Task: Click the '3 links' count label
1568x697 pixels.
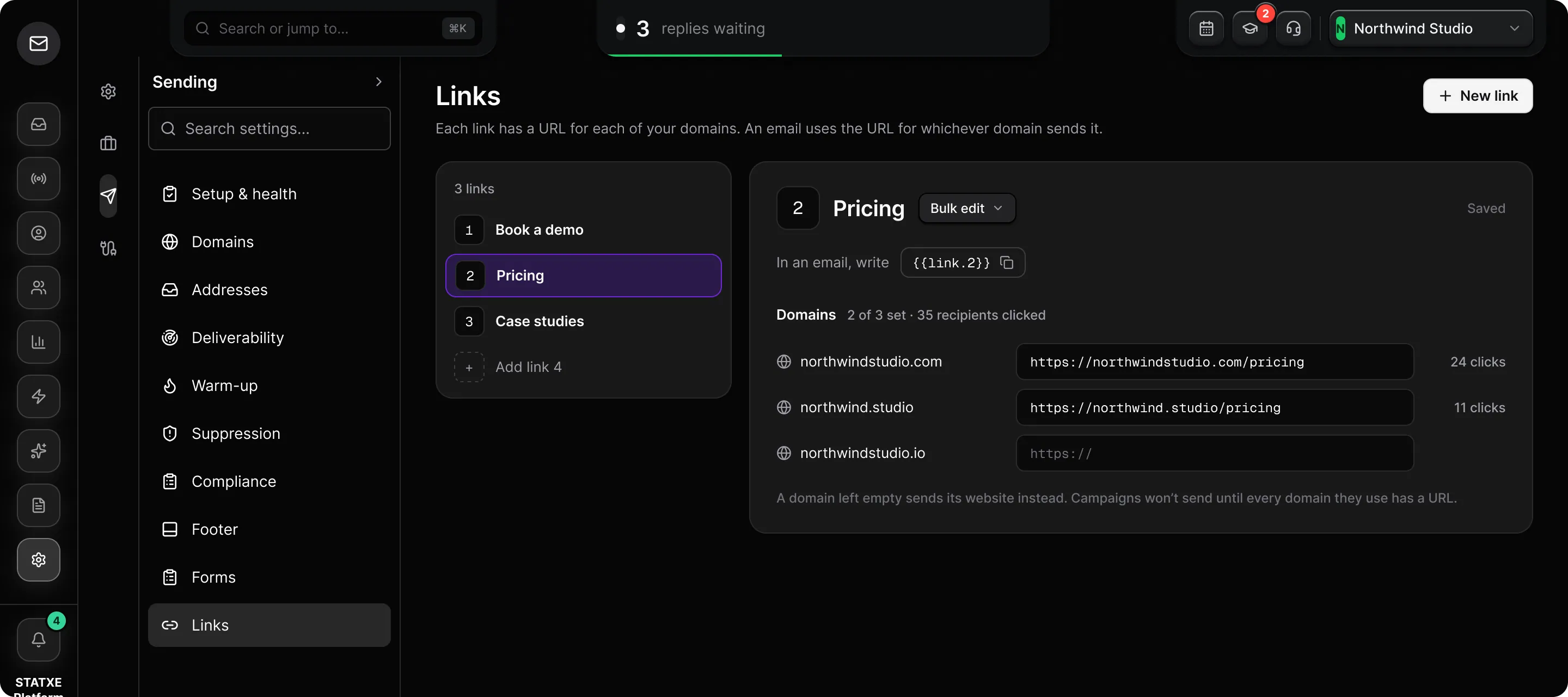Action: (x=474, y=189)
